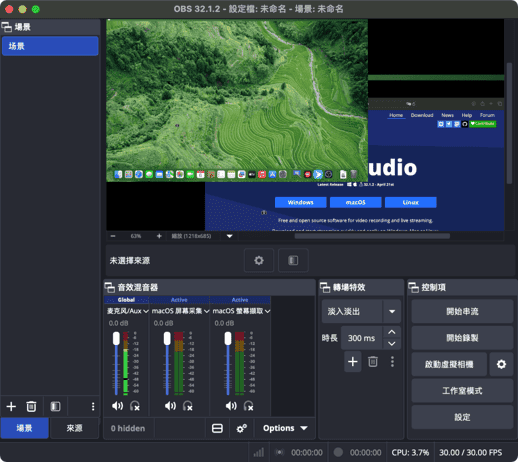
Task: Click the 30.00 / 30.00 FPS status text
Action: [470, 452]
